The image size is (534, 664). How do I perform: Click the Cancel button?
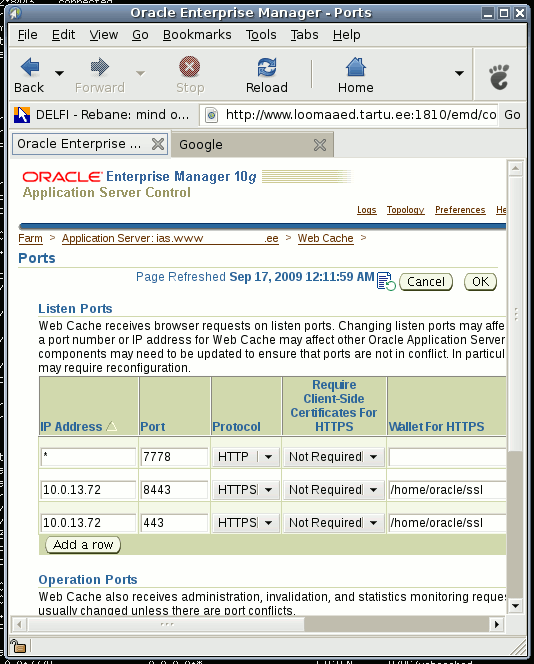pos(426,282)
